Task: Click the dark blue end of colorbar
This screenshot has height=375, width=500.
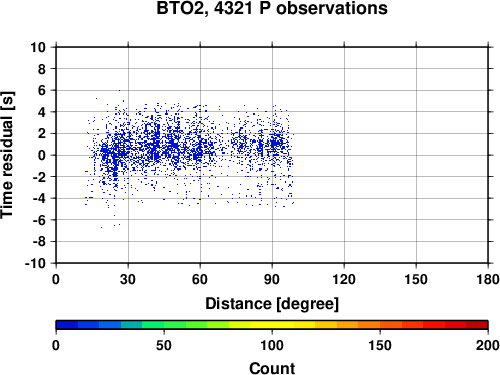Action: (67, 325)
